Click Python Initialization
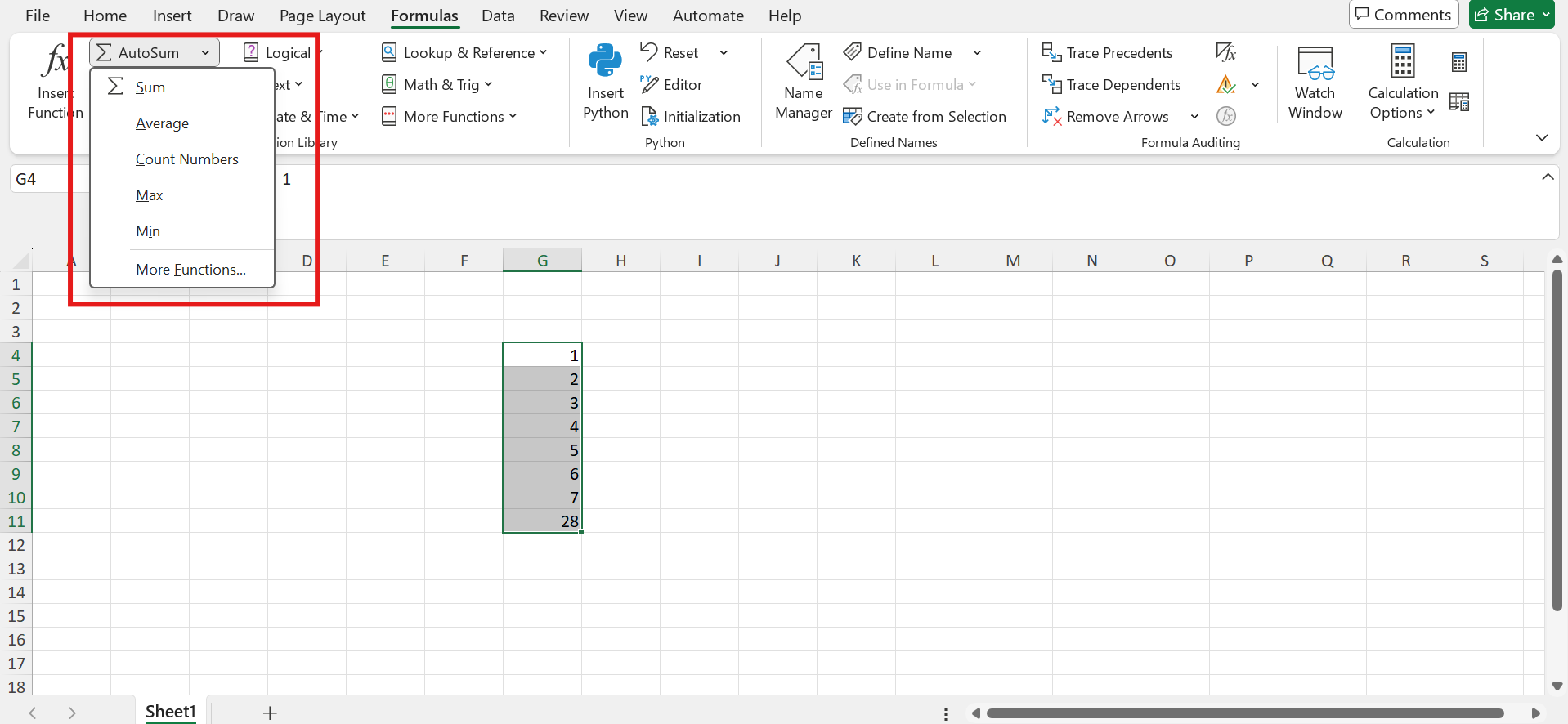Viewport: 1568px width, 724px height. pyautogui.click(x=691, y=117)
